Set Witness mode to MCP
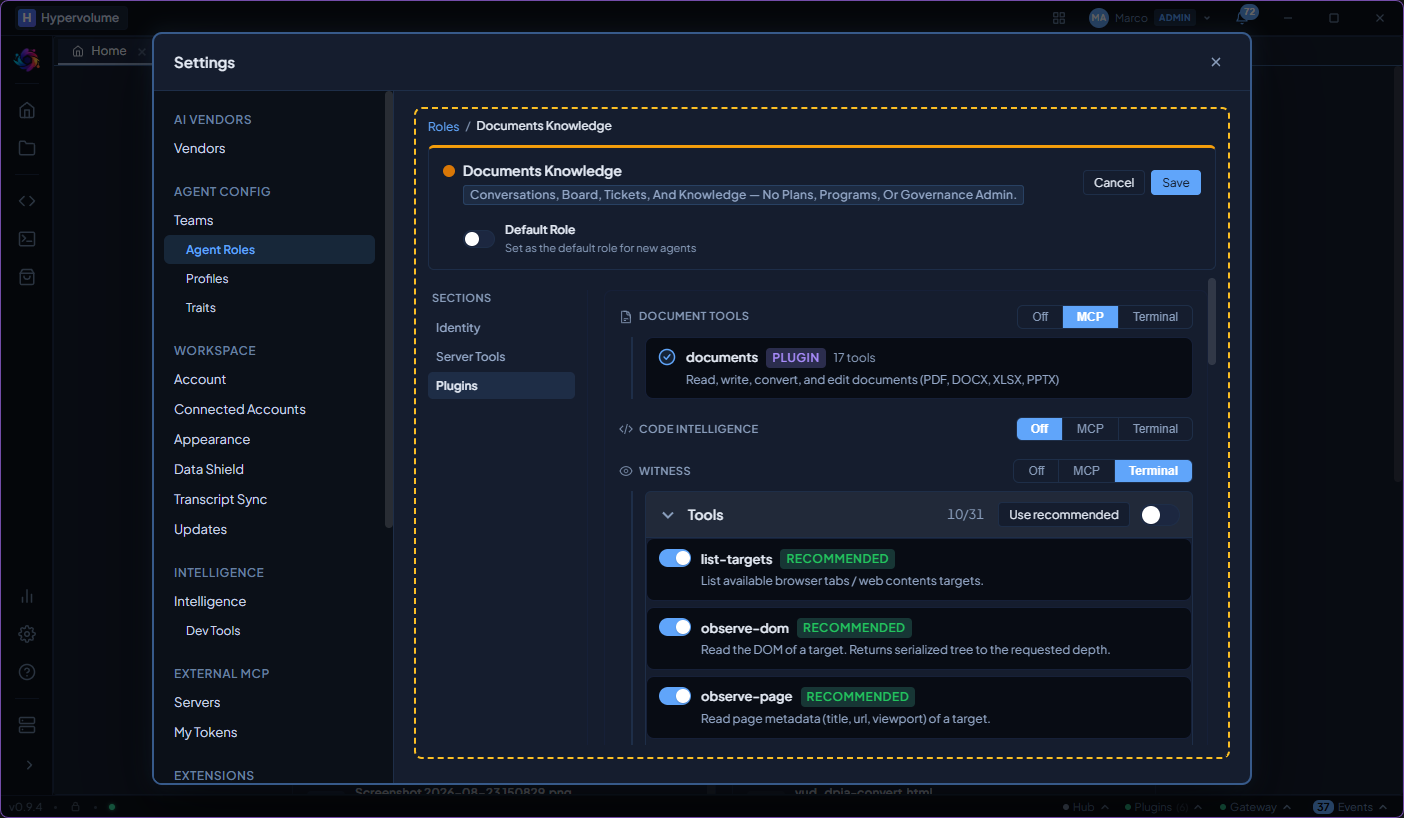This screenshot has width=1404, height=818. click(1086, 471)
